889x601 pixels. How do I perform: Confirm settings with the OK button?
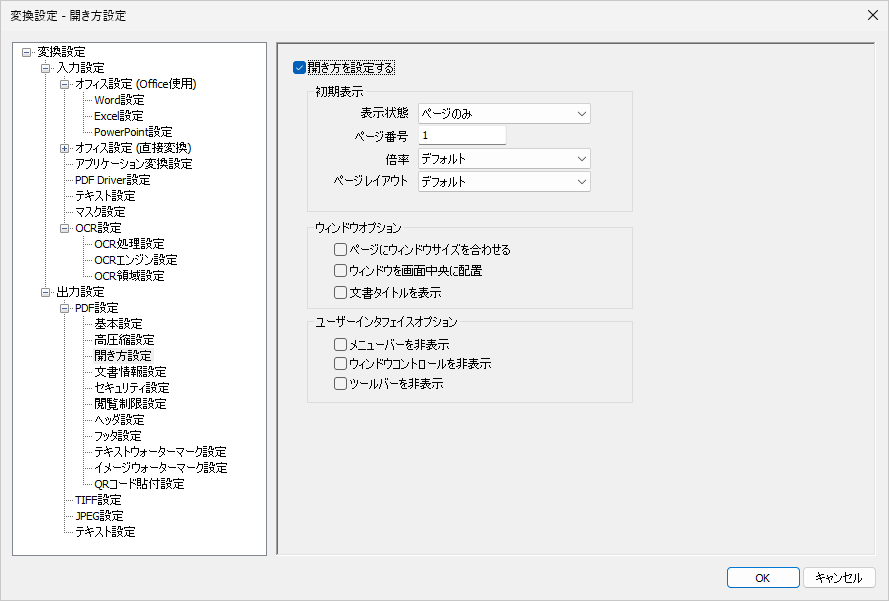tap(762, 577)
